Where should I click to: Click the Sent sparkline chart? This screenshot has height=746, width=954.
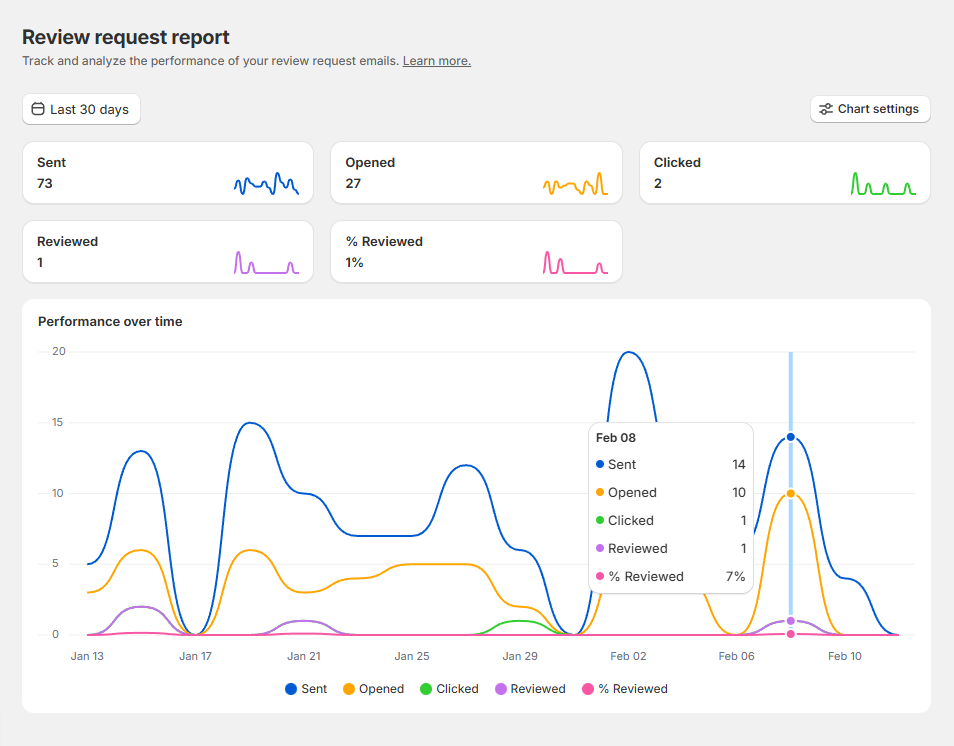[x=266, y=184]
